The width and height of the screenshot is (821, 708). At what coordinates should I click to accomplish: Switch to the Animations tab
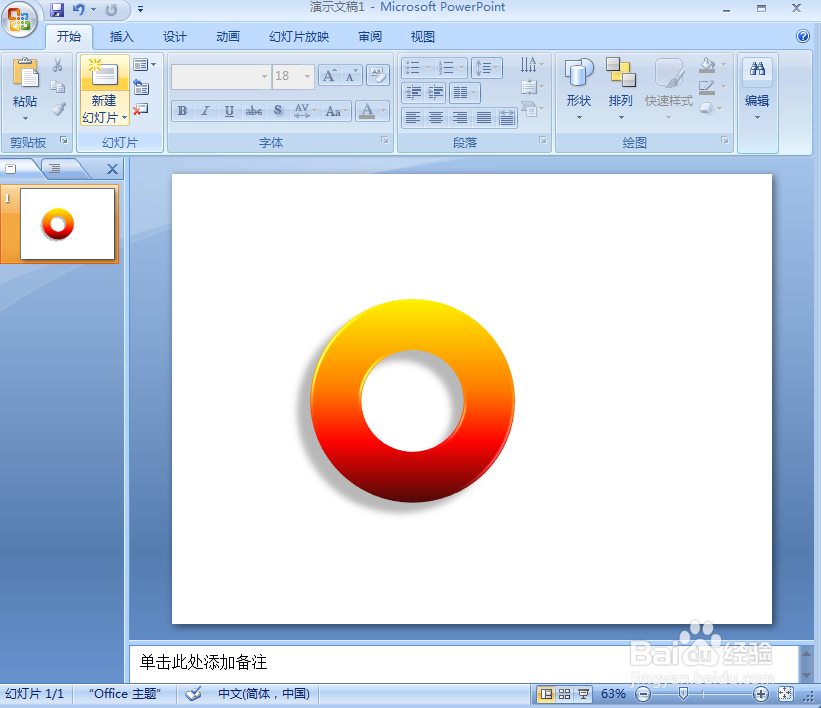(228, 37)
